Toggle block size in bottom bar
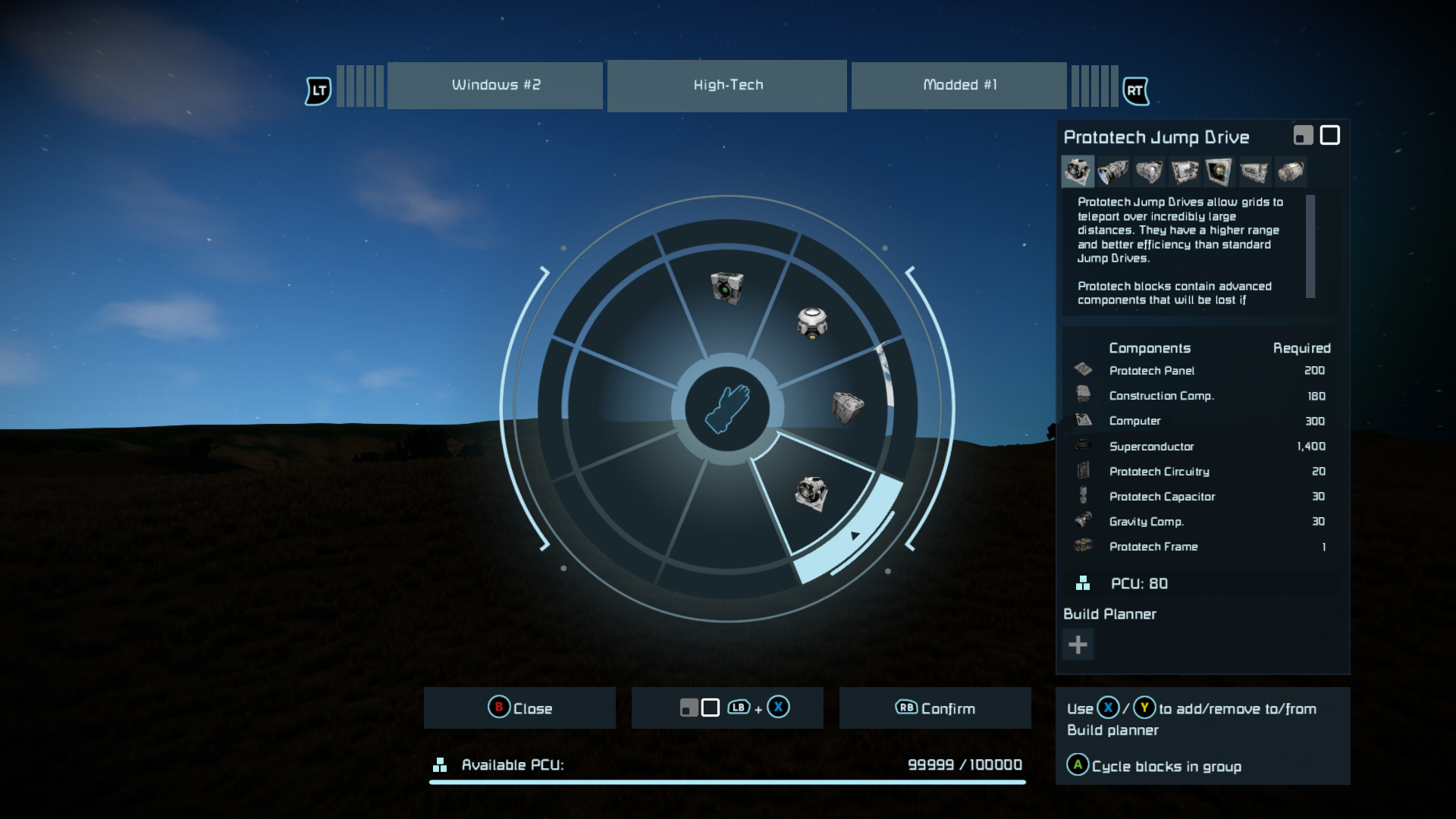Image resolution: width=1456 pixels, height=819 pixels. 727,708
